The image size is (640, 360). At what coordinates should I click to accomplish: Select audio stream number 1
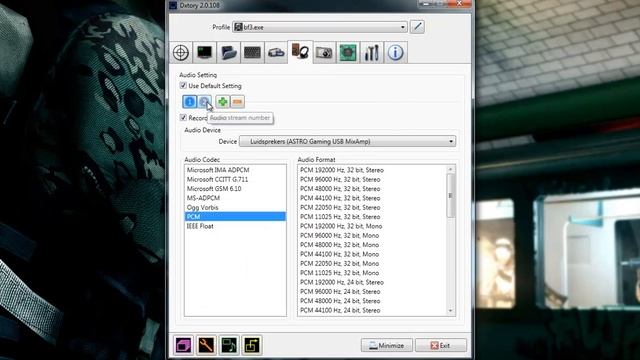[189, 102]
